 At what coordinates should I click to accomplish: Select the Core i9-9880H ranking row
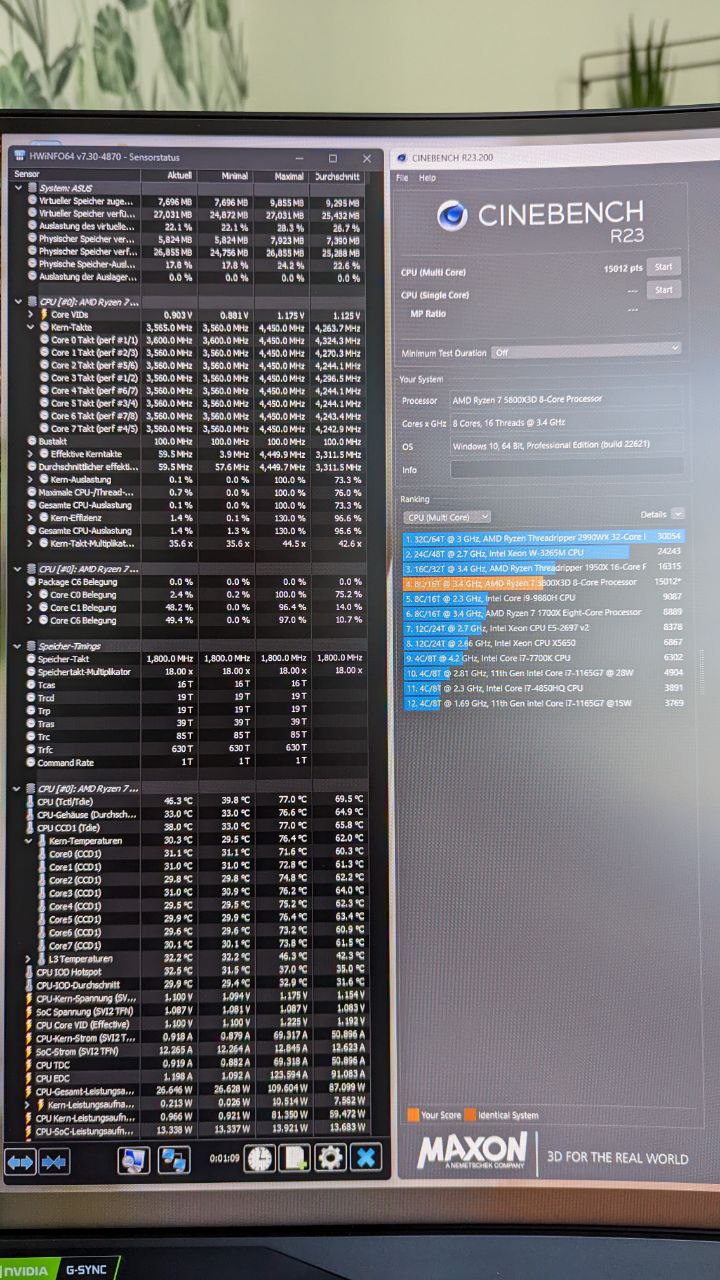(x=544, y=598)
